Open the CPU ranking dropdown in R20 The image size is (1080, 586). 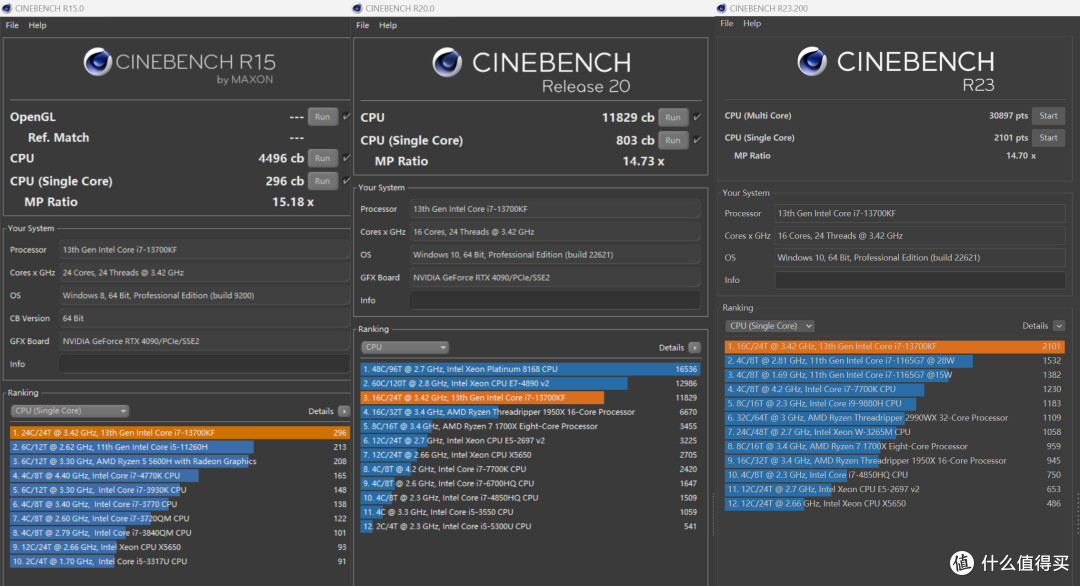tap(405, 348)
